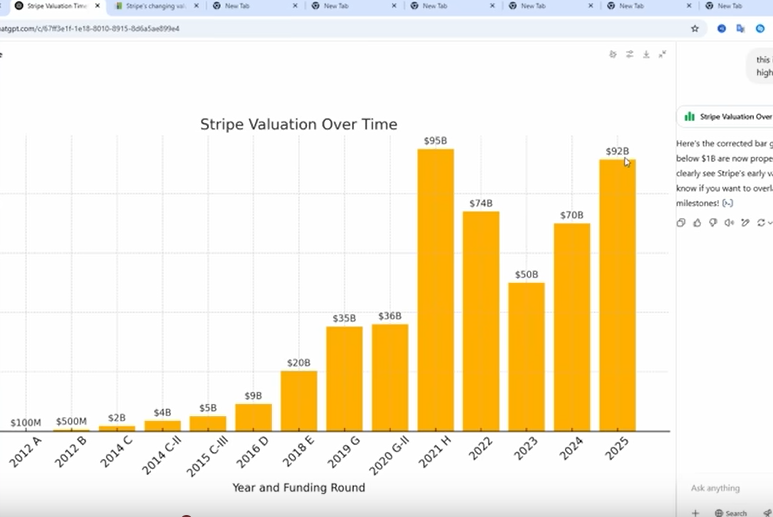
Task: Enable the Search globe button in composer
Action: [731, 513]
